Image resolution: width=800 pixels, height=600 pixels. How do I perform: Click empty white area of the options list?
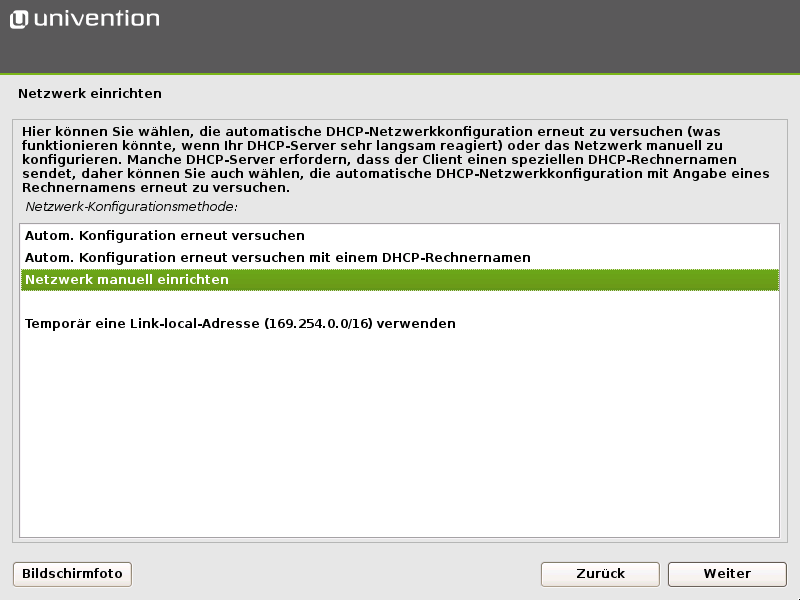[x=400, y=440]
